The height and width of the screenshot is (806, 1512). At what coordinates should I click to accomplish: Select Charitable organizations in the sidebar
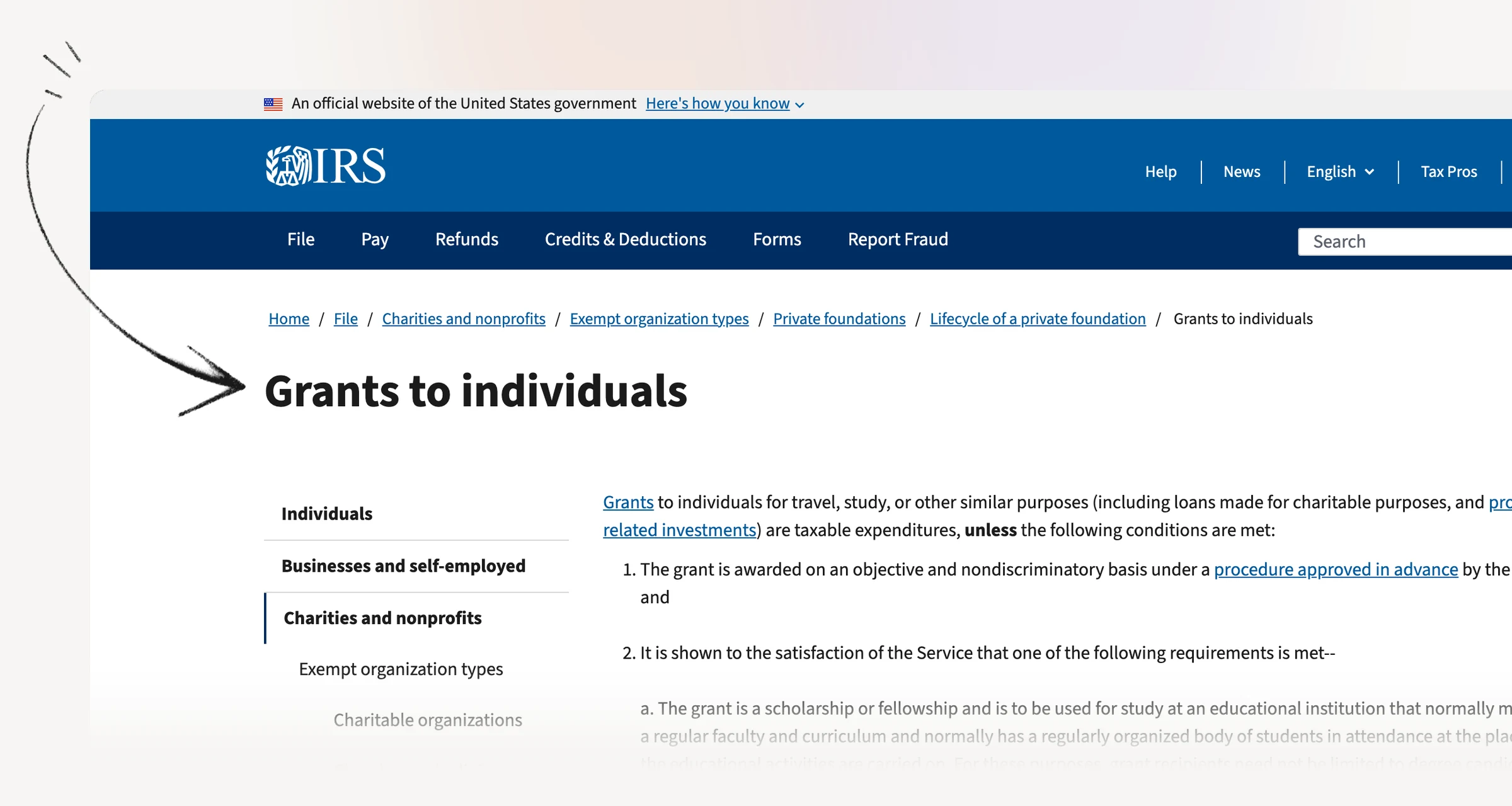pos(428,720)
